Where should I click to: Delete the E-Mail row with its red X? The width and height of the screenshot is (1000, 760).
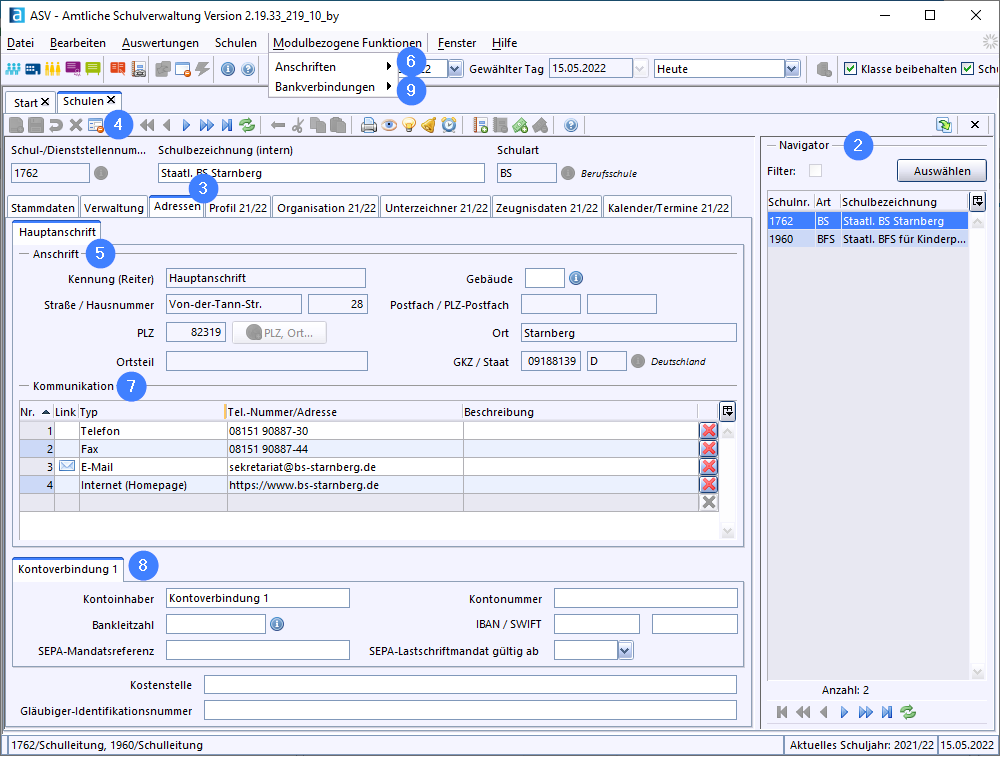coord(709,467)
